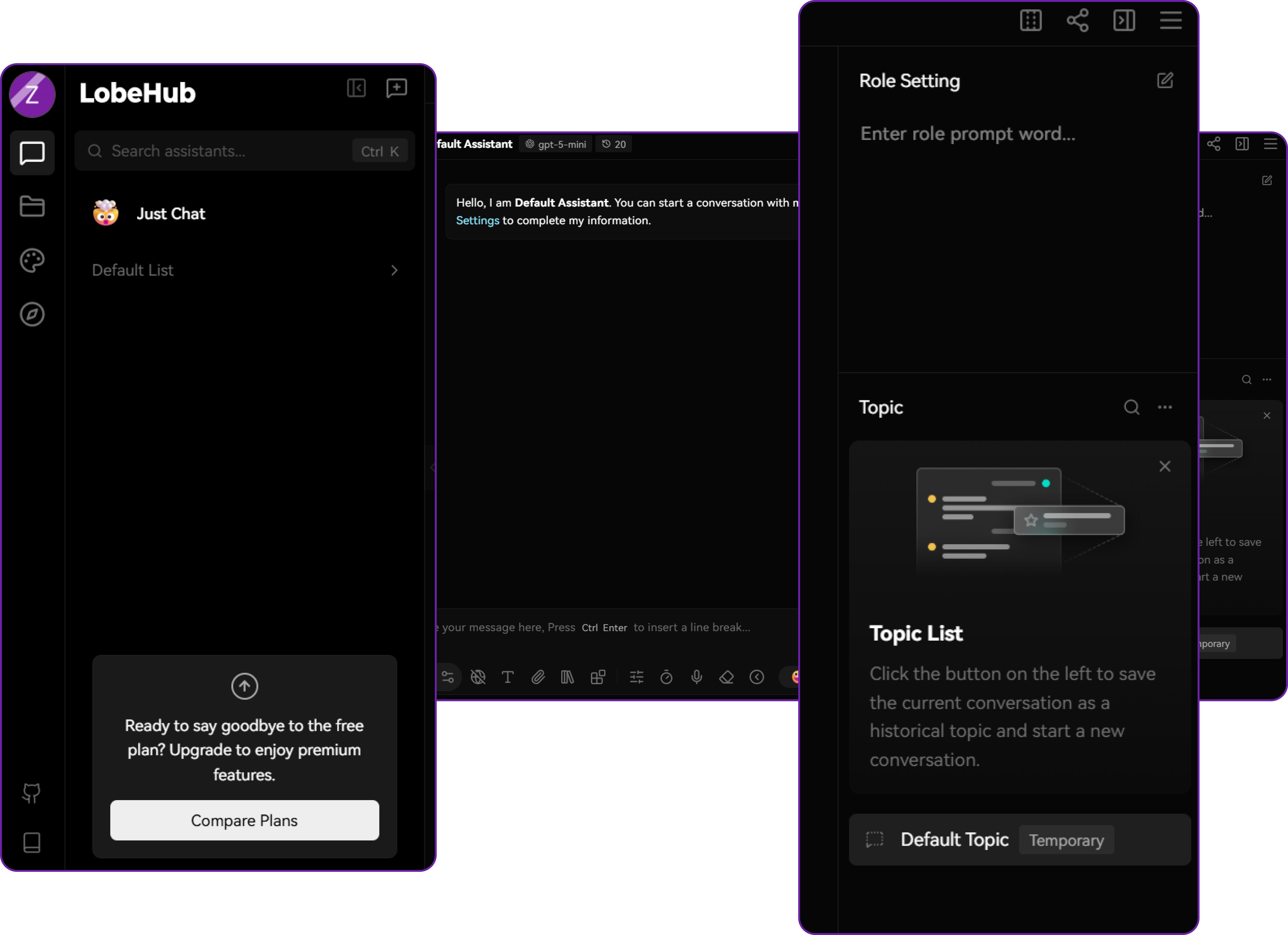This screenshot has width=1288, height=935.
Task: Open the model parameters sliders icon
Action: 636,677
